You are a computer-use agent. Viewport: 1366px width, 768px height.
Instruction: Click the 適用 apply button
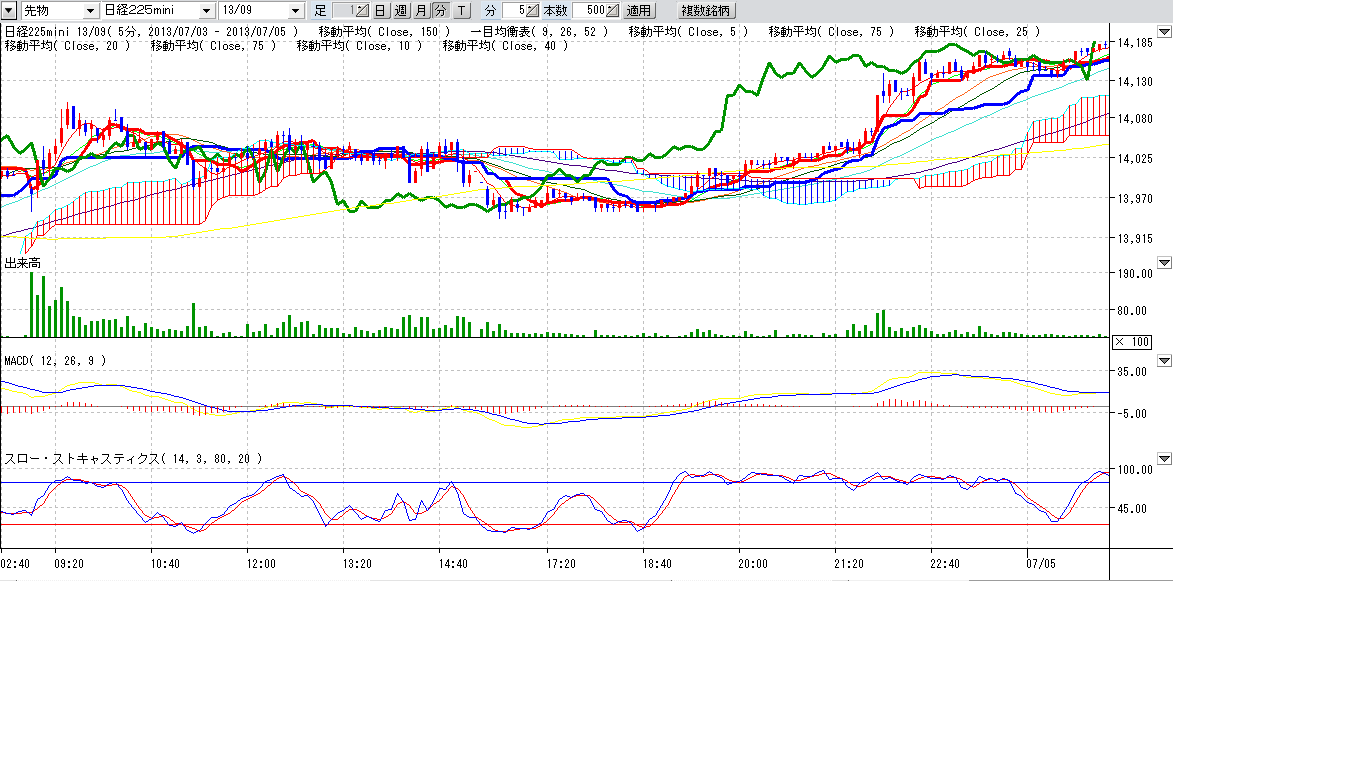click(x=638, y=11)
